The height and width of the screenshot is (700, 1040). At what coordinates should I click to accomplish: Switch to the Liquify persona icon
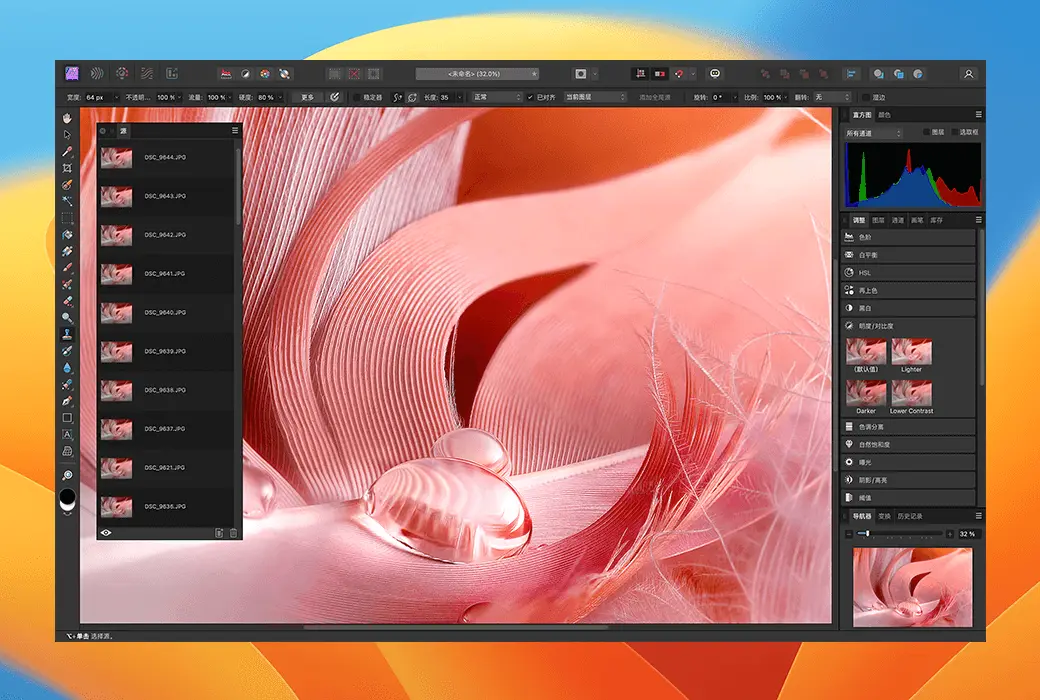click(97, 74)
